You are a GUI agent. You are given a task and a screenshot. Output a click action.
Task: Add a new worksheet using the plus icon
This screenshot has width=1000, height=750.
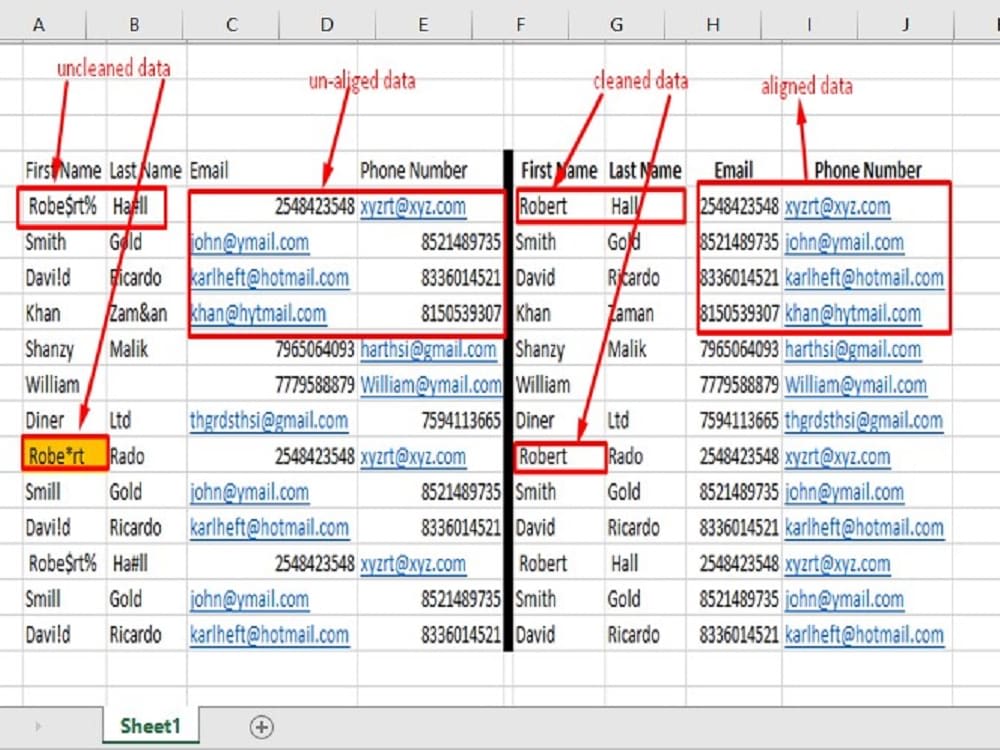[259, 728]
